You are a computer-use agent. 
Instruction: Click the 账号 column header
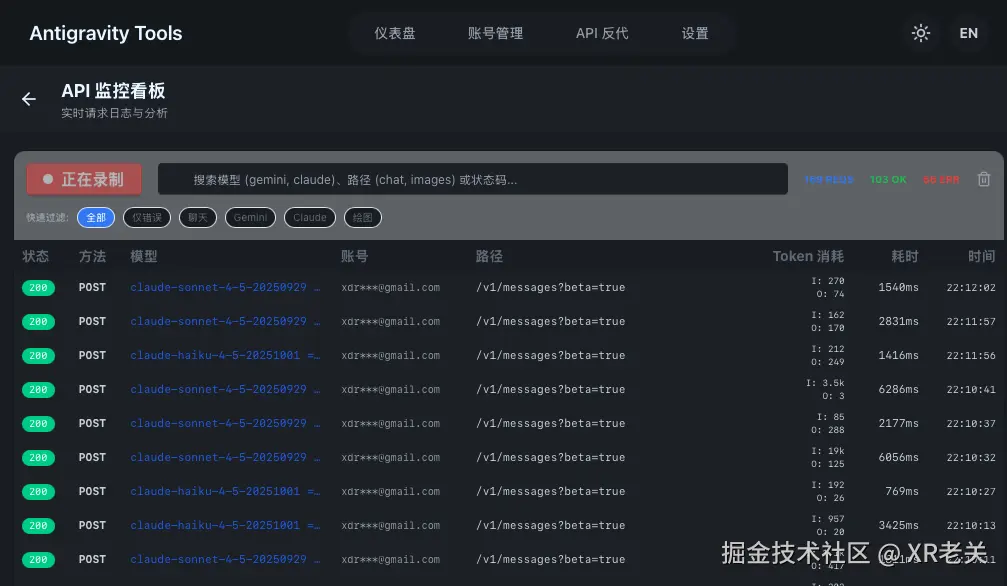(x=355, y=256)
